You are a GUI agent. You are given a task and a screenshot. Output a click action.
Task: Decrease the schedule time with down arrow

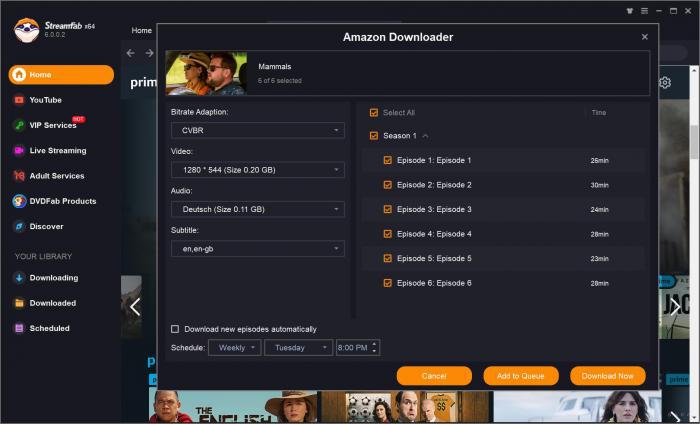374,351
